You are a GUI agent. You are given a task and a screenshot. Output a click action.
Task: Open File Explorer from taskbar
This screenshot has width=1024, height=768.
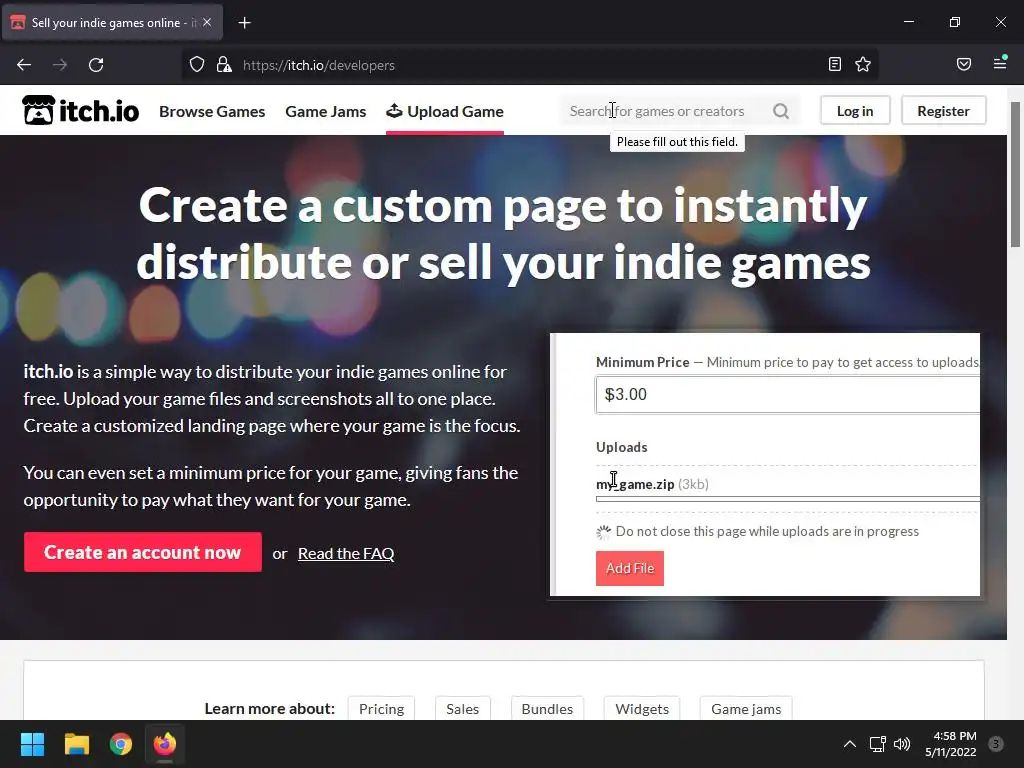pyautogui.click(x=76, y=744)
